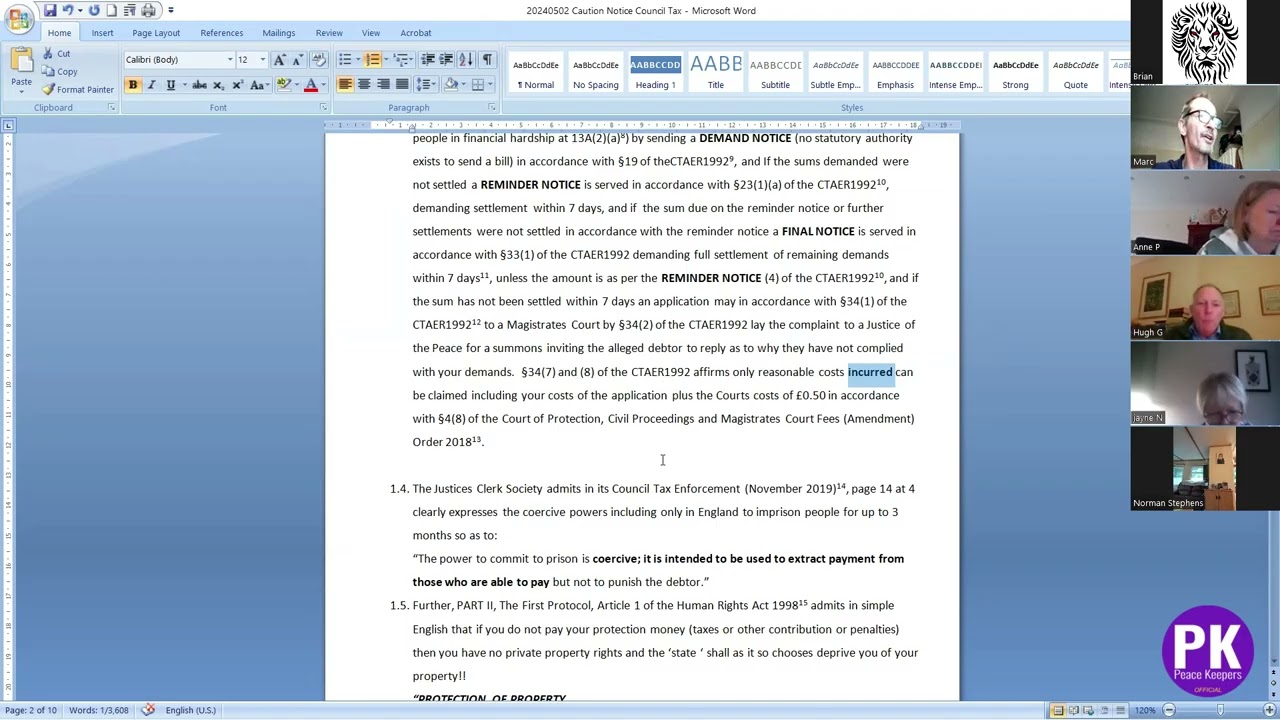This screenshot has height=720, width=1280.
Task: Shrink font size button
Action: pos(297,60)
